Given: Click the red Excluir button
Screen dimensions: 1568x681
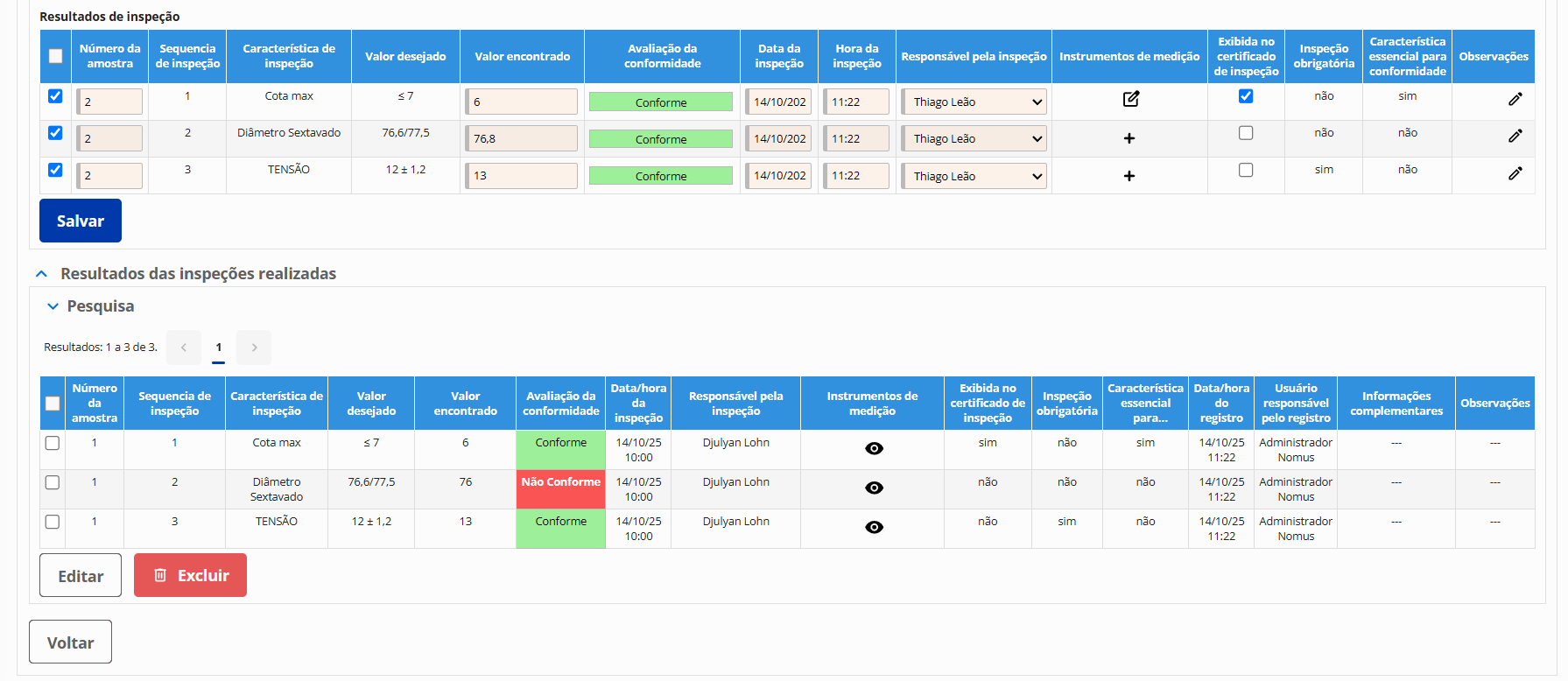Looking at the screenshot, I should point(190,575).
